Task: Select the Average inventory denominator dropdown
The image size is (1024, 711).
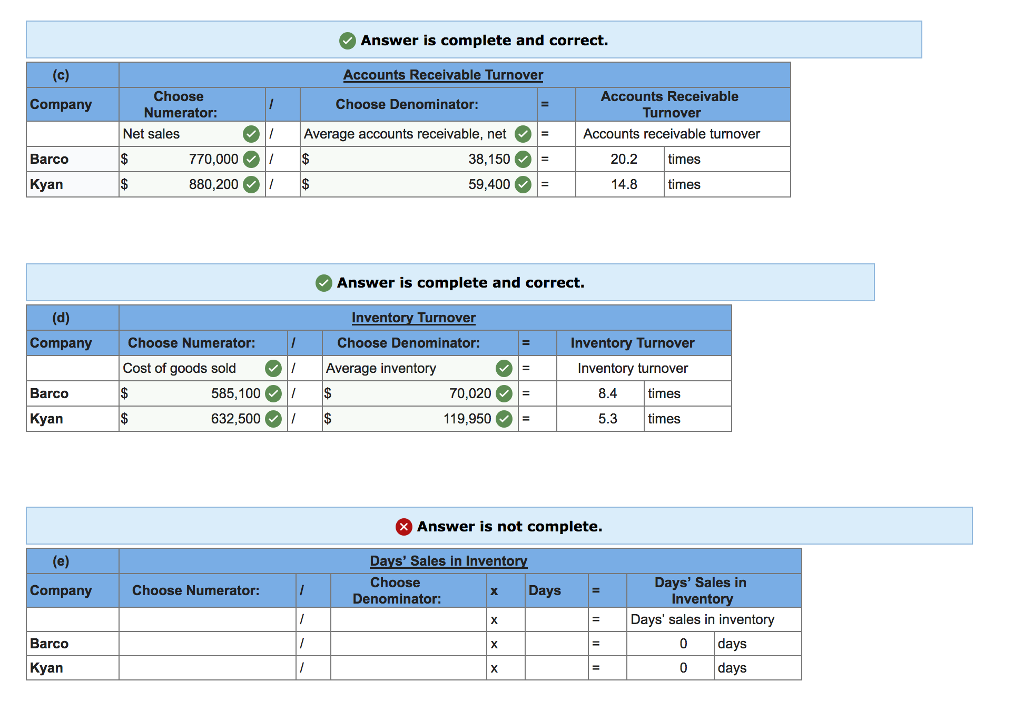Action: [x=420, y=368]
